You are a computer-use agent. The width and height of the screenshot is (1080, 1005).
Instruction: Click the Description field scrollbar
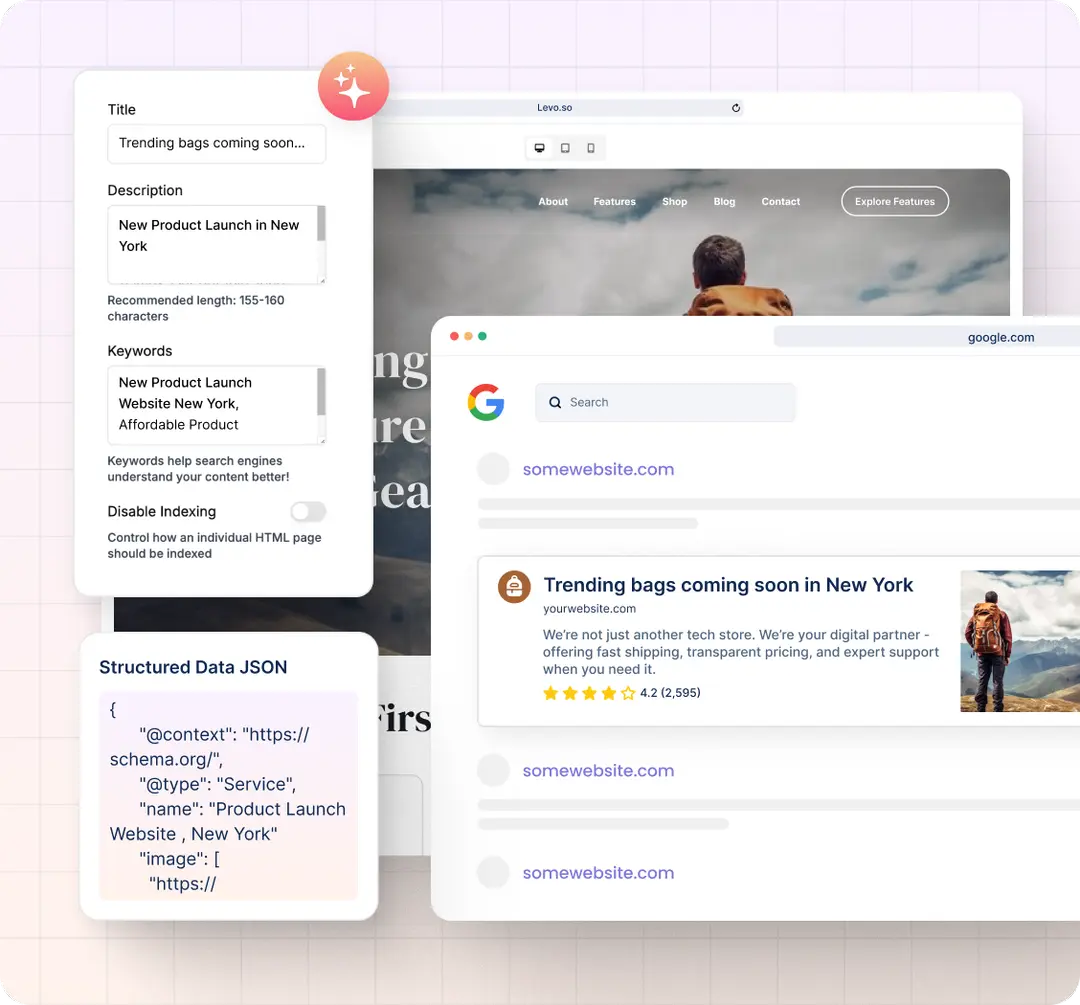pos(321,223)
